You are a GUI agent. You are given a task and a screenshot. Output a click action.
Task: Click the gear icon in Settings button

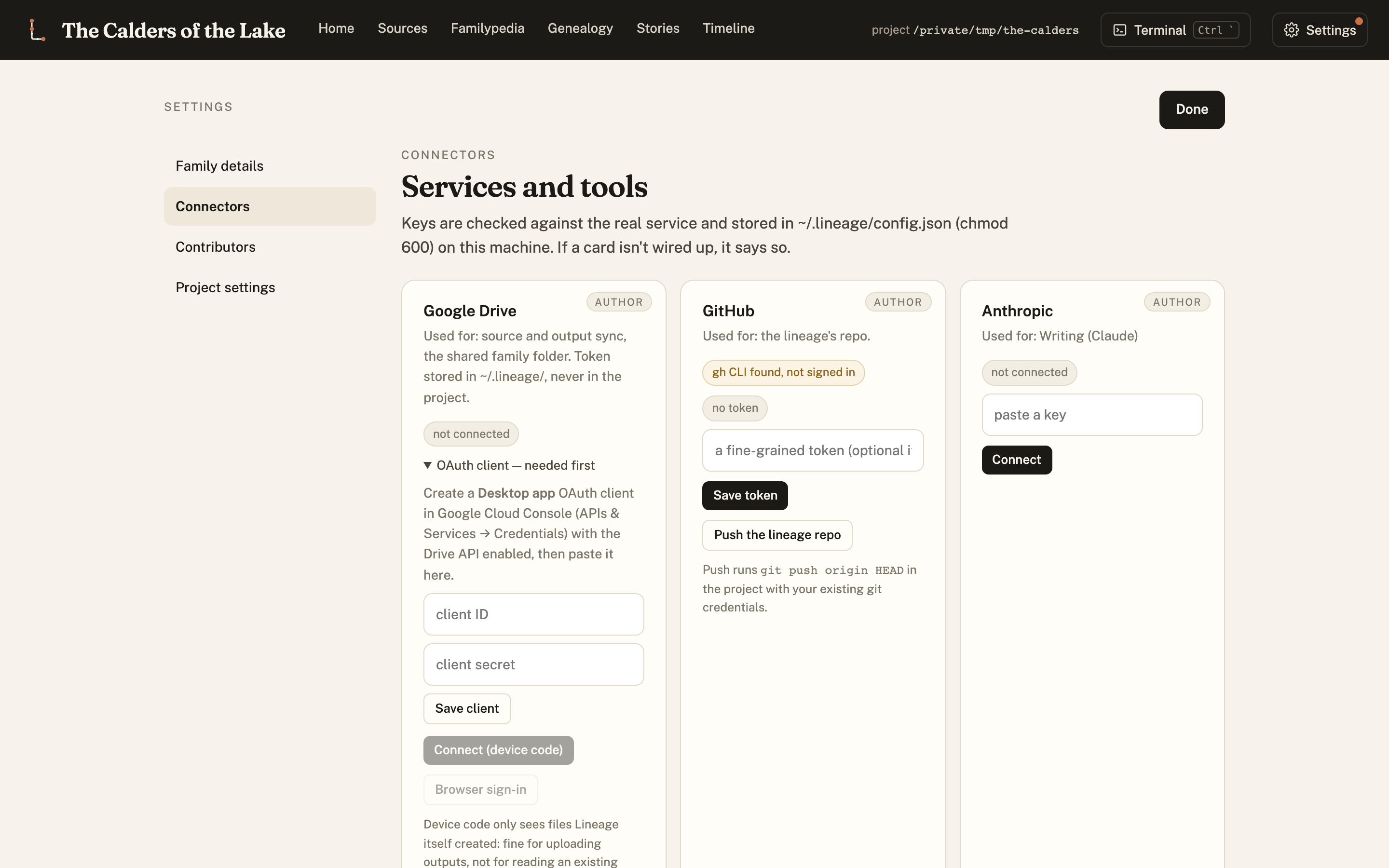(x=1292, y=30)
